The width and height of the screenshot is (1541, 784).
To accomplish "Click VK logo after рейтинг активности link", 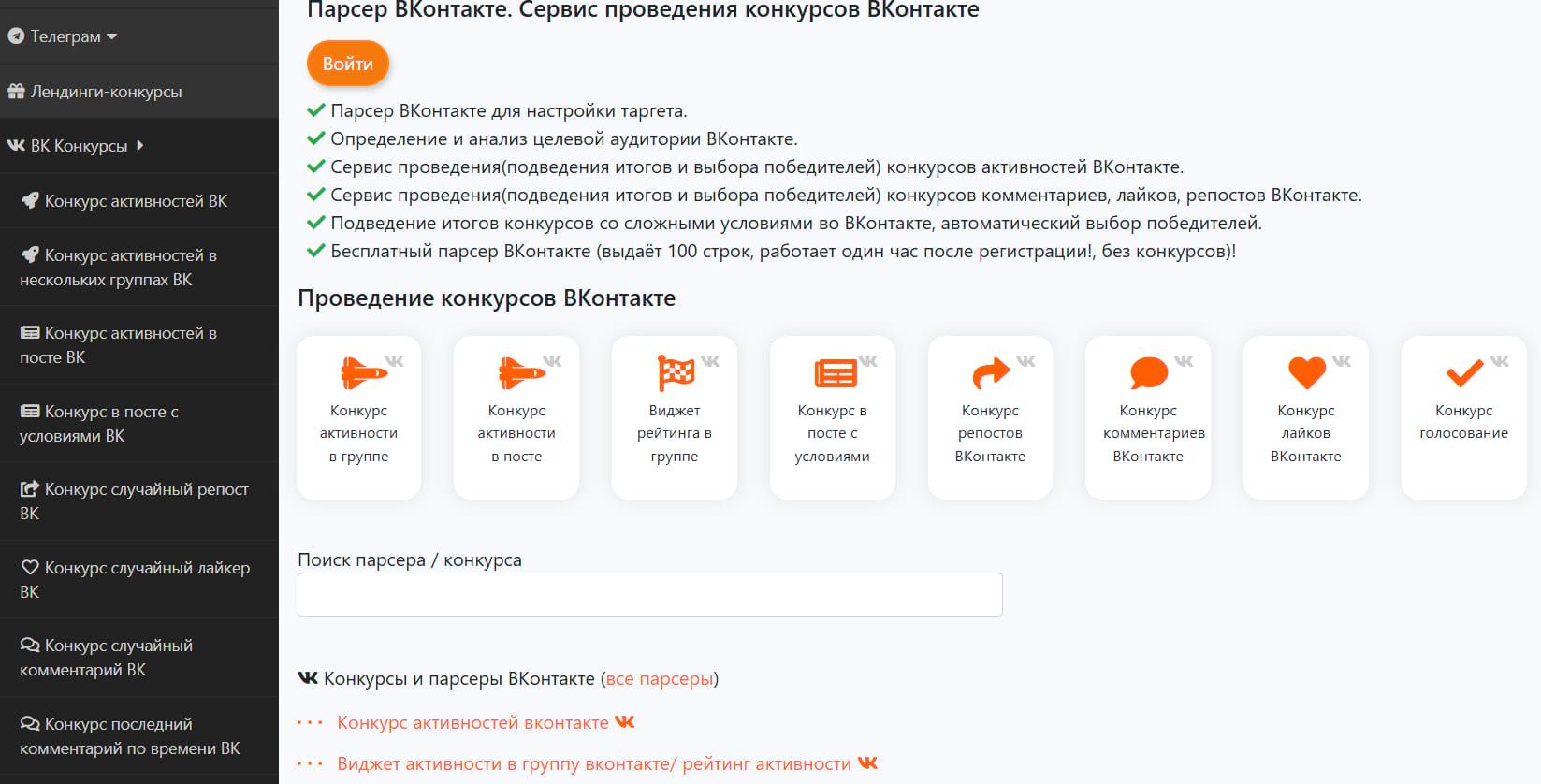I will (x=867, y=763).
